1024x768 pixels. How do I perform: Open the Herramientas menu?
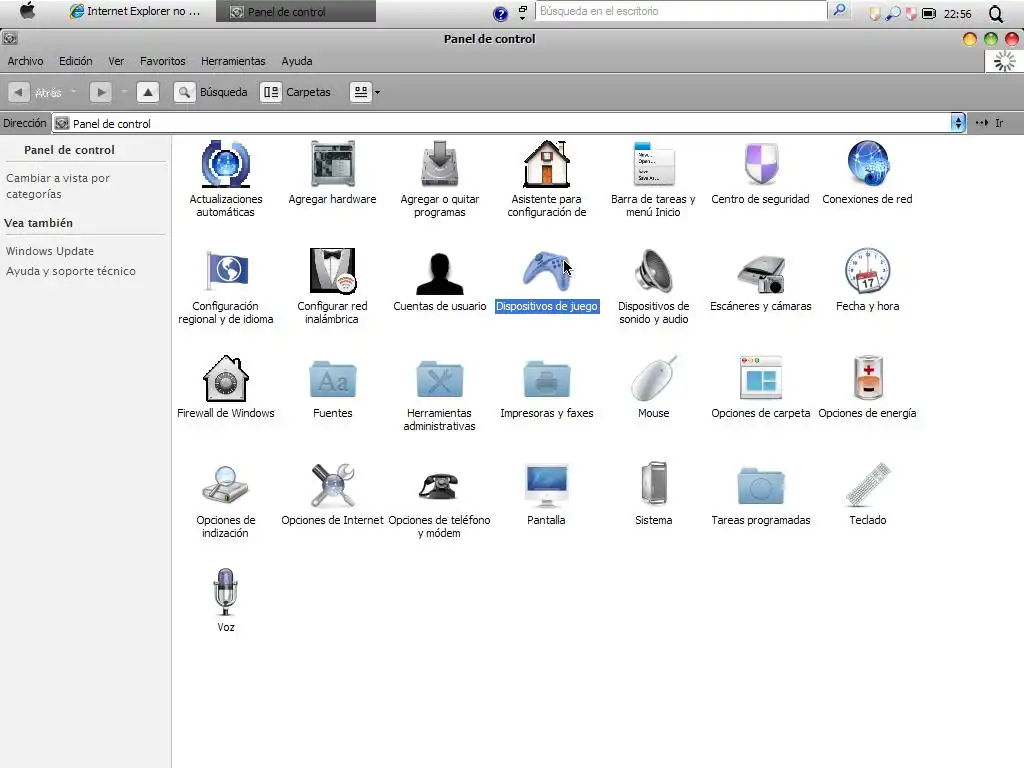[x=233, y=61]
